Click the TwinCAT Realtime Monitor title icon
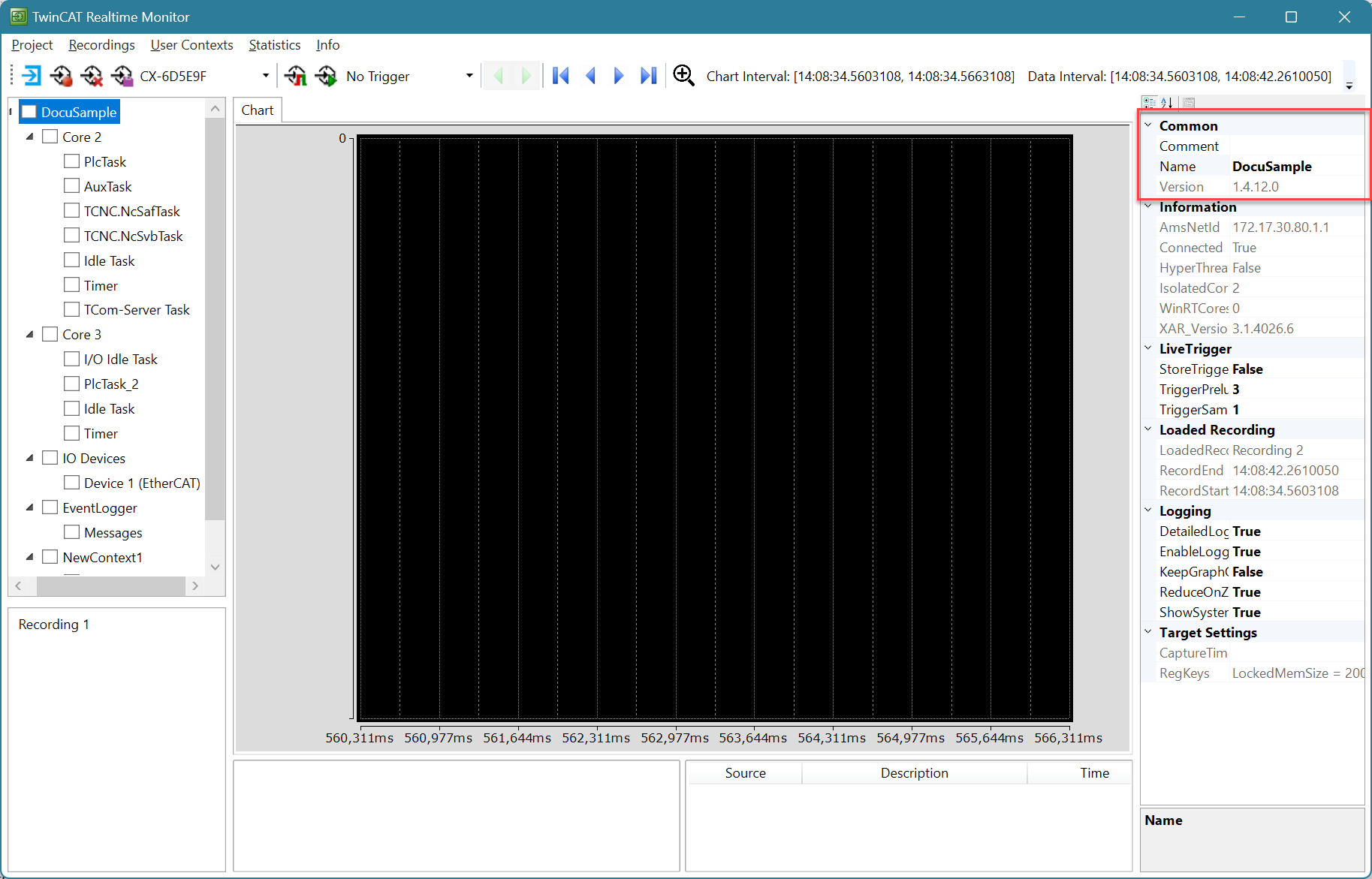Viewport: 1372px width, 879px height. 18,17
